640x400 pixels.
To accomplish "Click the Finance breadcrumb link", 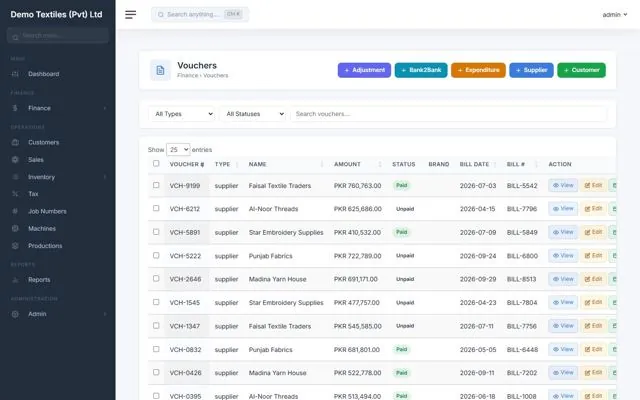I will click(187, 76).
